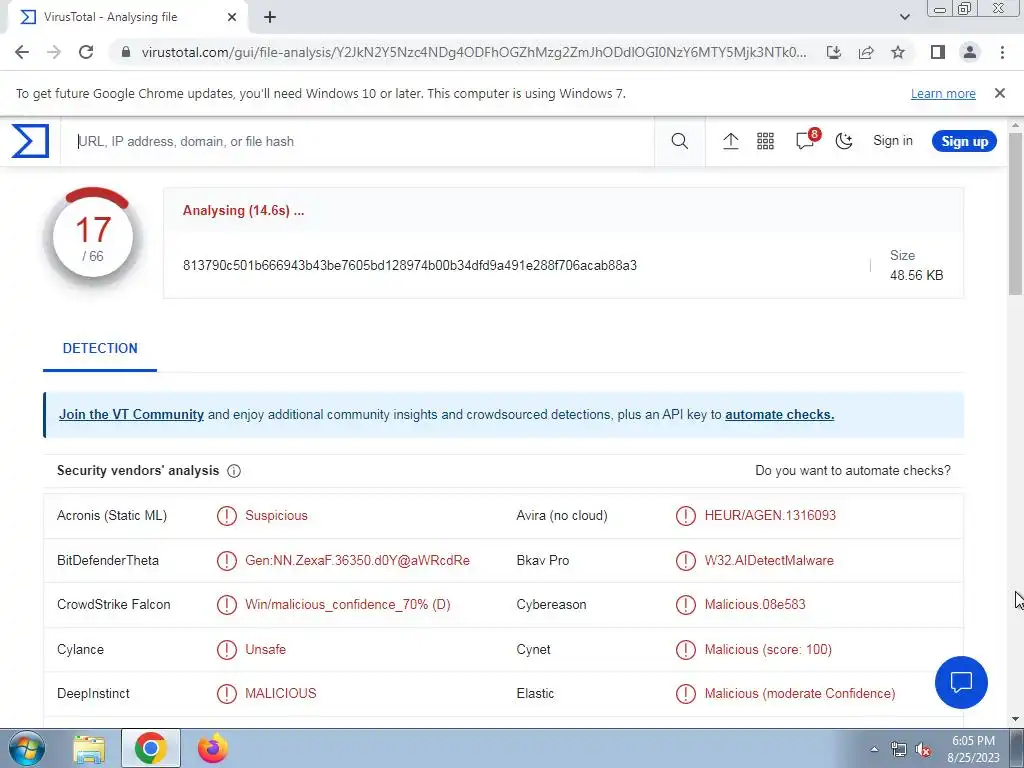Click the VirusTotal logo icon

30,141
